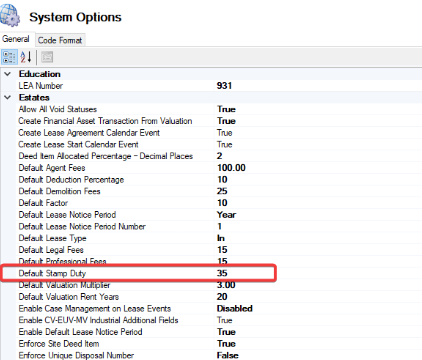
Task: Select the Default Demolition Fees row label
Action: click(59, 191)
